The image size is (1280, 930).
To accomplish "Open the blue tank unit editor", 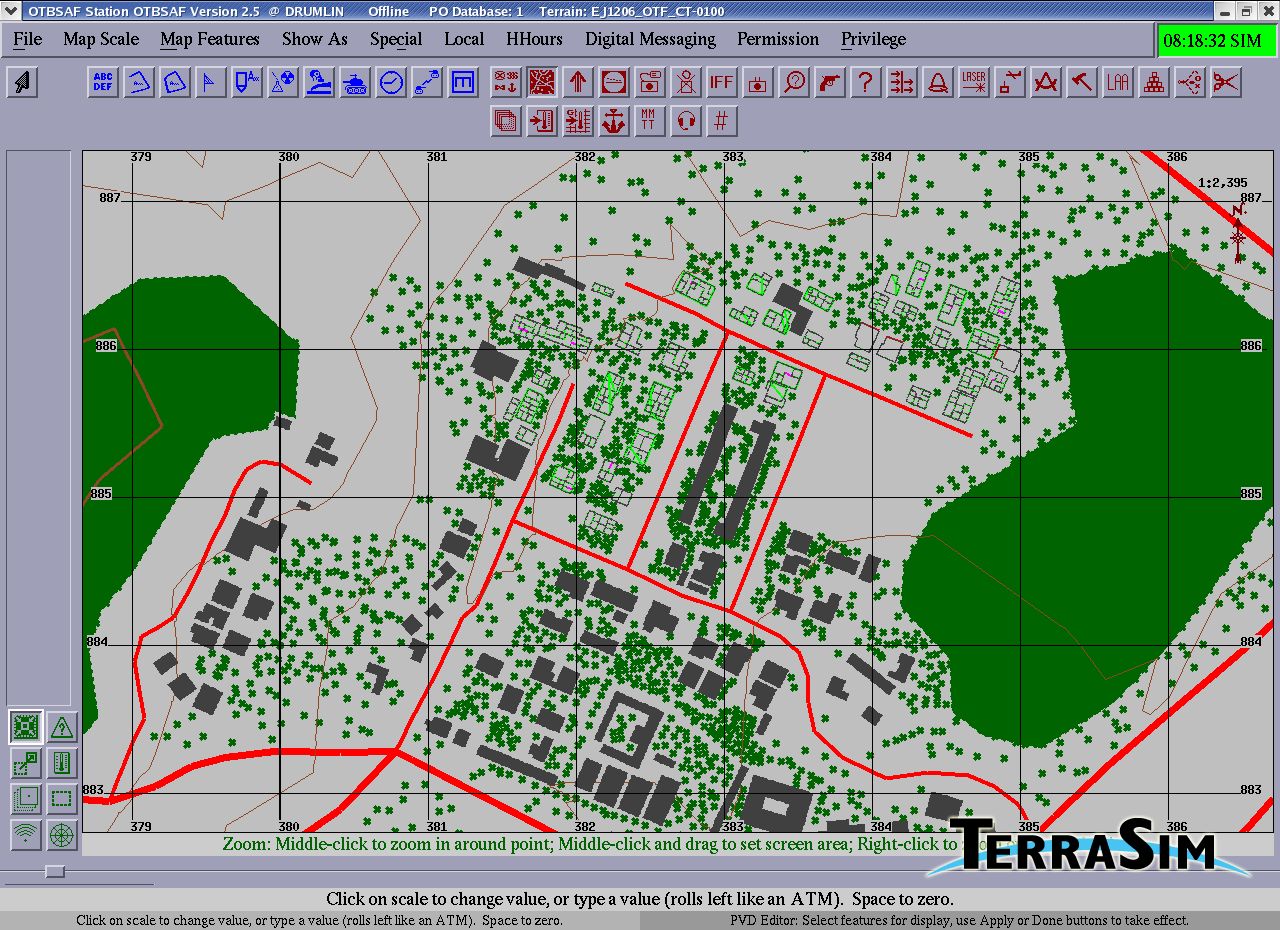I will click(x=355, y=82).
